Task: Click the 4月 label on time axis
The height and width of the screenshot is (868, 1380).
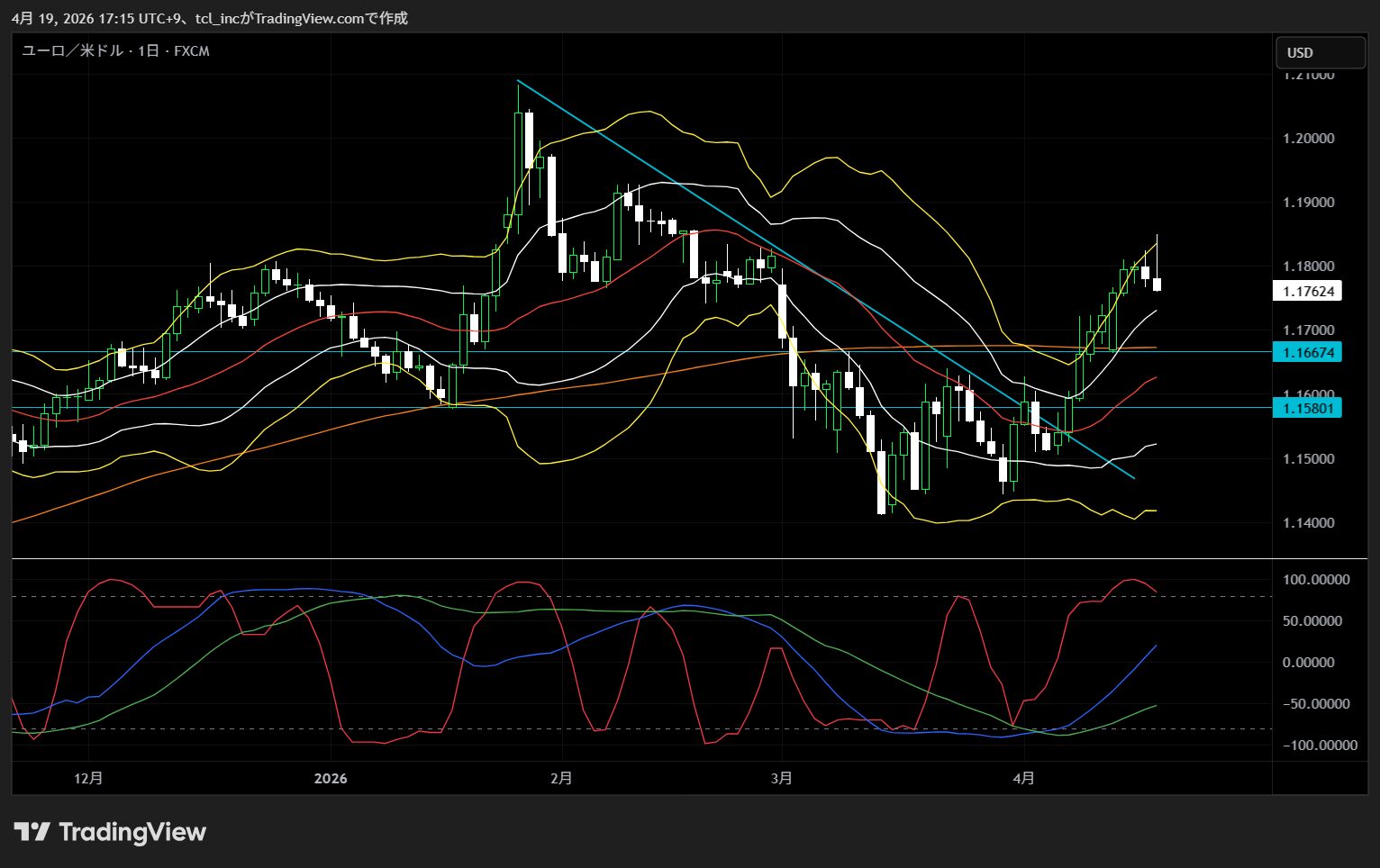Action: pyautogui.click(x=1023, y=778)
